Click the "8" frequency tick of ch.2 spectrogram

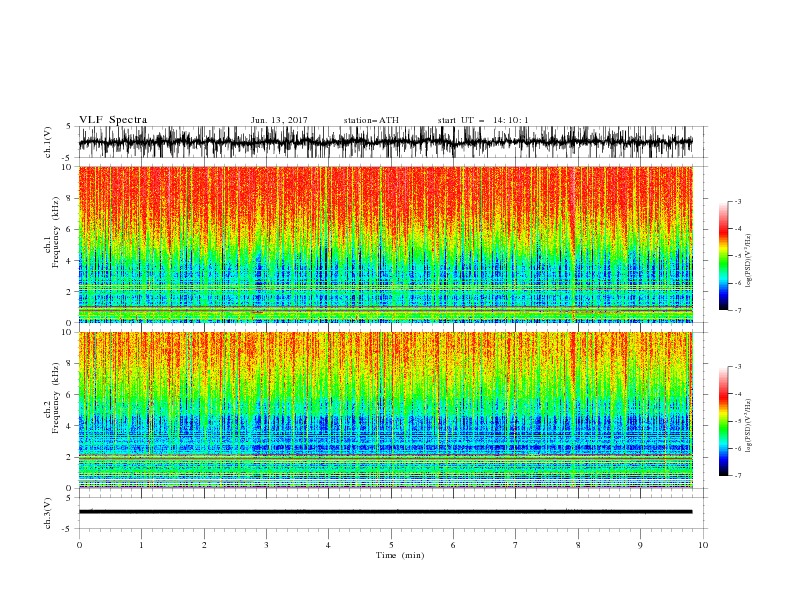click(x=69, y=364)
